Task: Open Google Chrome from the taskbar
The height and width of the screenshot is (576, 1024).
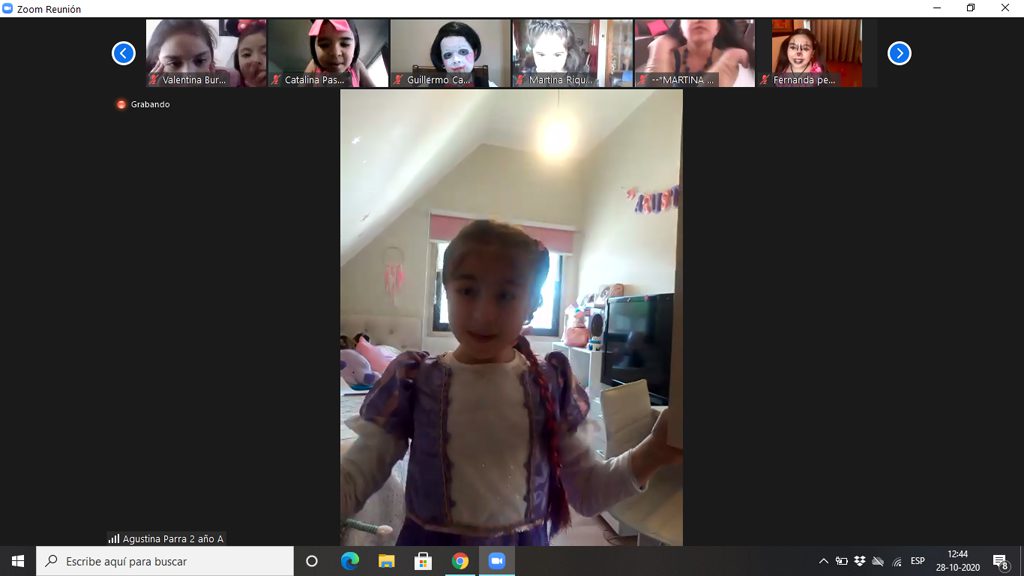Action: (460, 561)
